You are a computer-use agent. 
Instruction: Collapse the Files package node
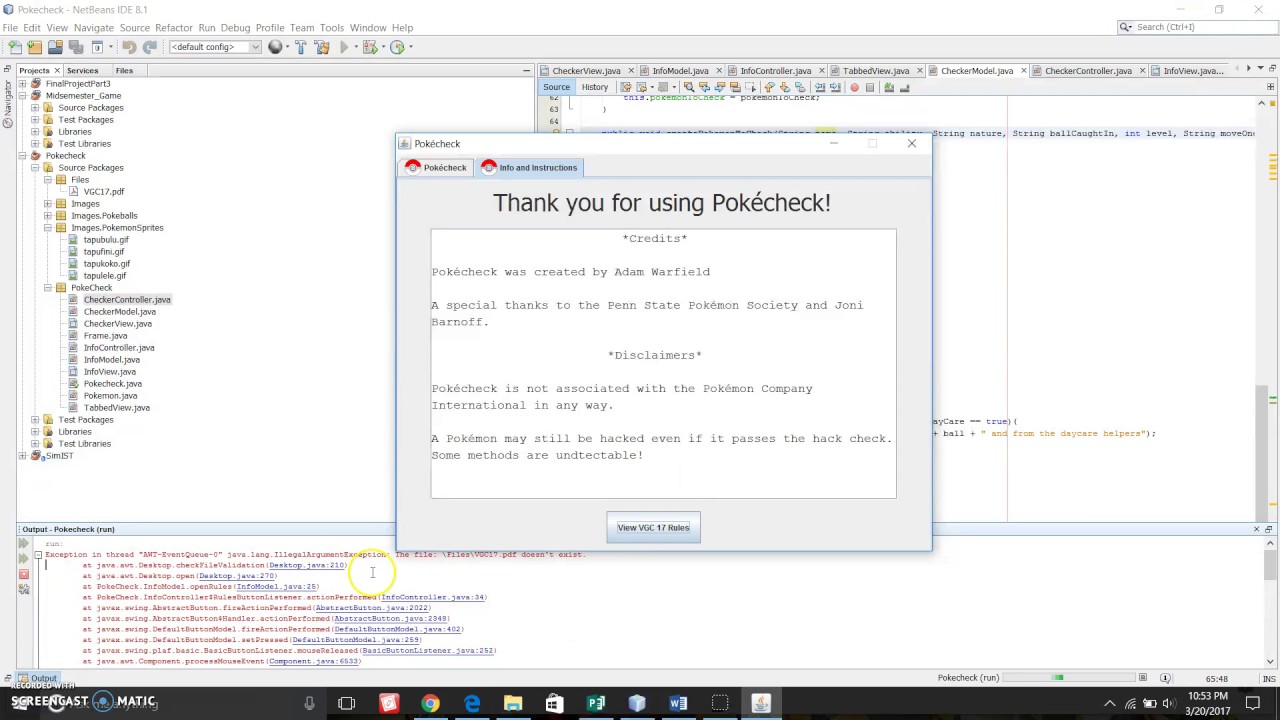[47, 180]
